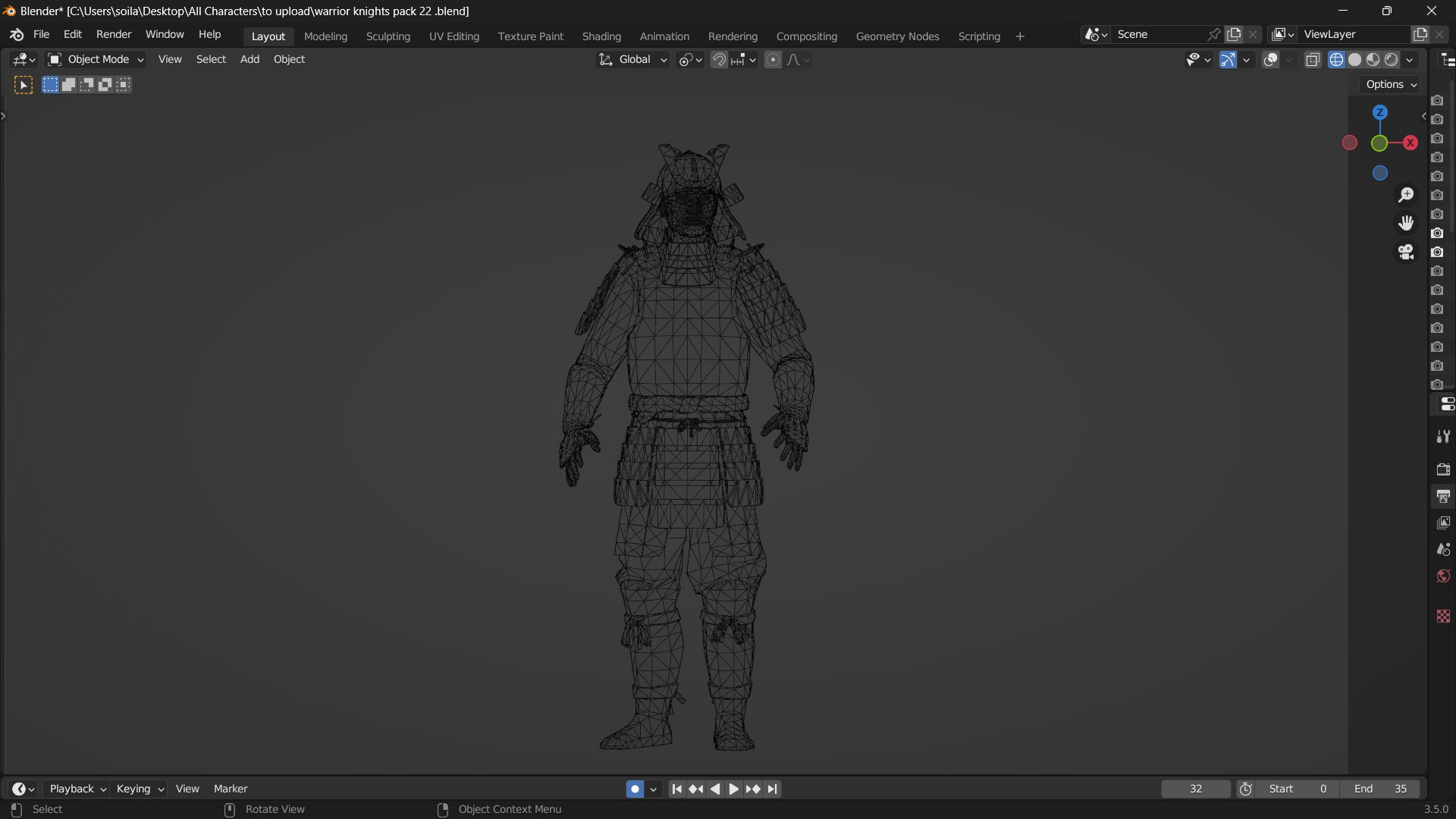Open object visibility and selectability dropdown
This screenshot has height=819, width=1456.
[1198, 59]
